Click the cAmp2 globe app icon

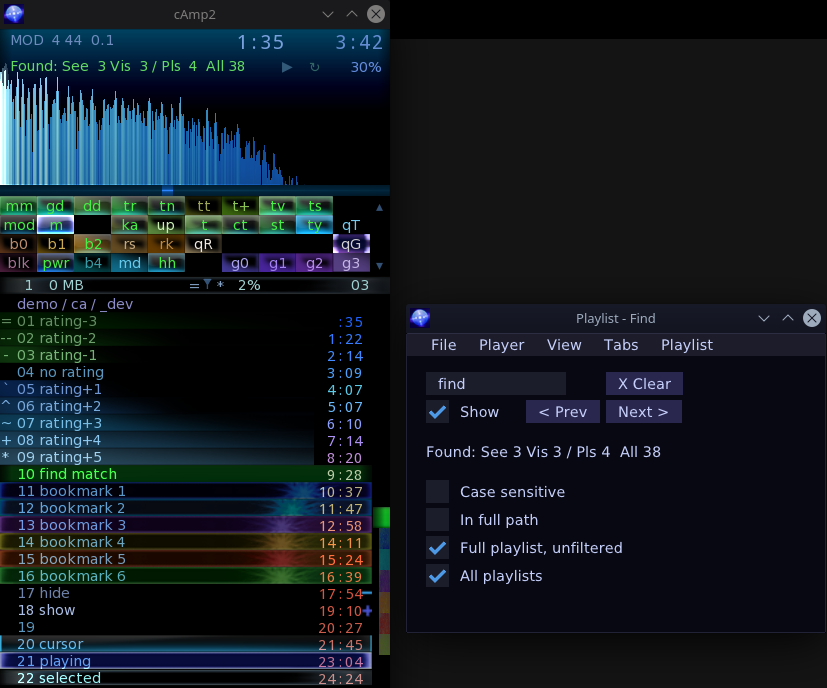point(14,14)
